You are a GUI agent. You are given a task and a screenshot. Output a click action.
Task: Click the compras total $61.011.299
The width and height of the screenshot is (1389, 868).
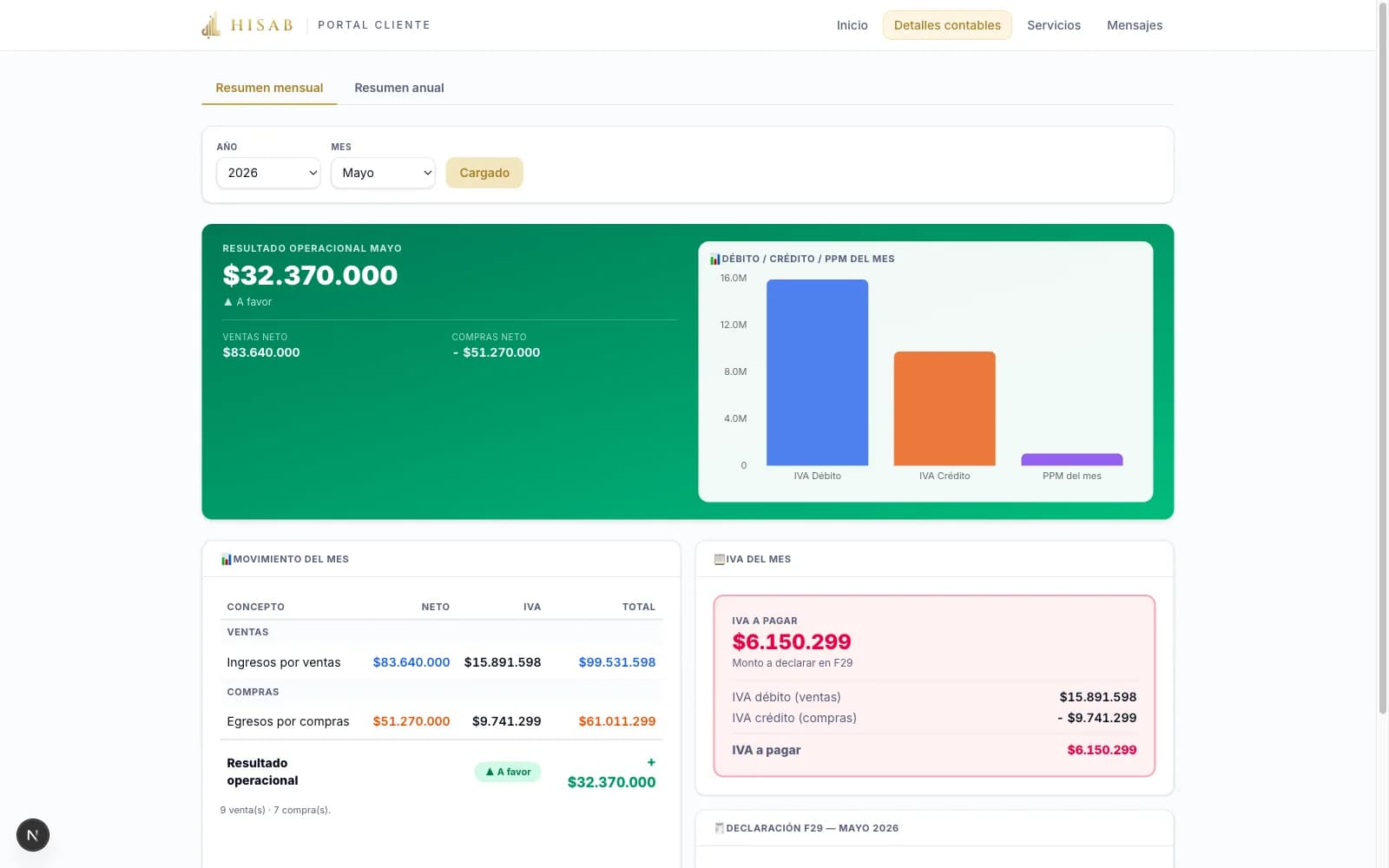pyautogui.click(x=617, y=721)
